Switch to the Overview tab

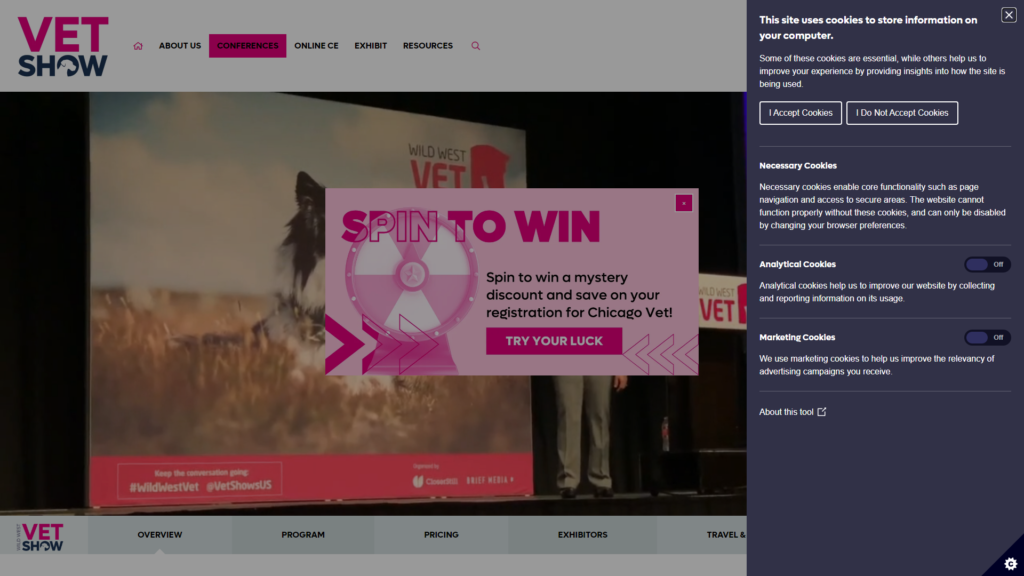(x=159, y=535)
